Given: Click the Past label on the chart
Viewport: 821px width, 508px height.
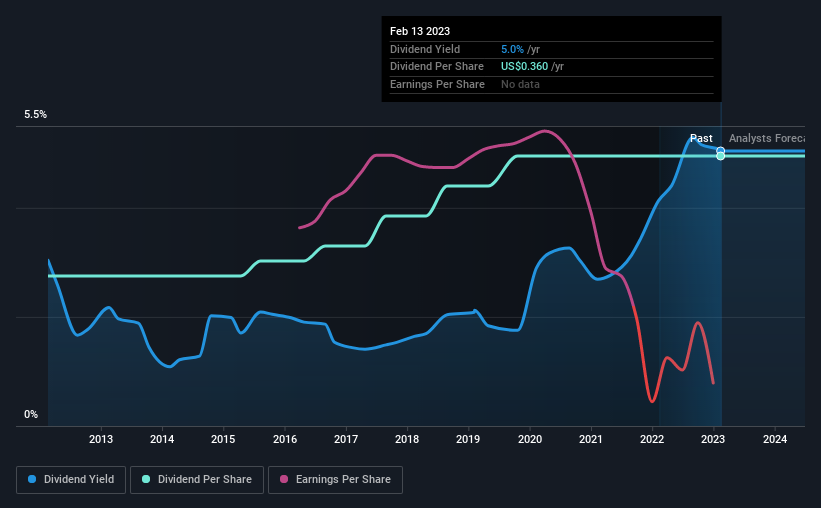Looking at the screenshot, I should pos(701,138).
